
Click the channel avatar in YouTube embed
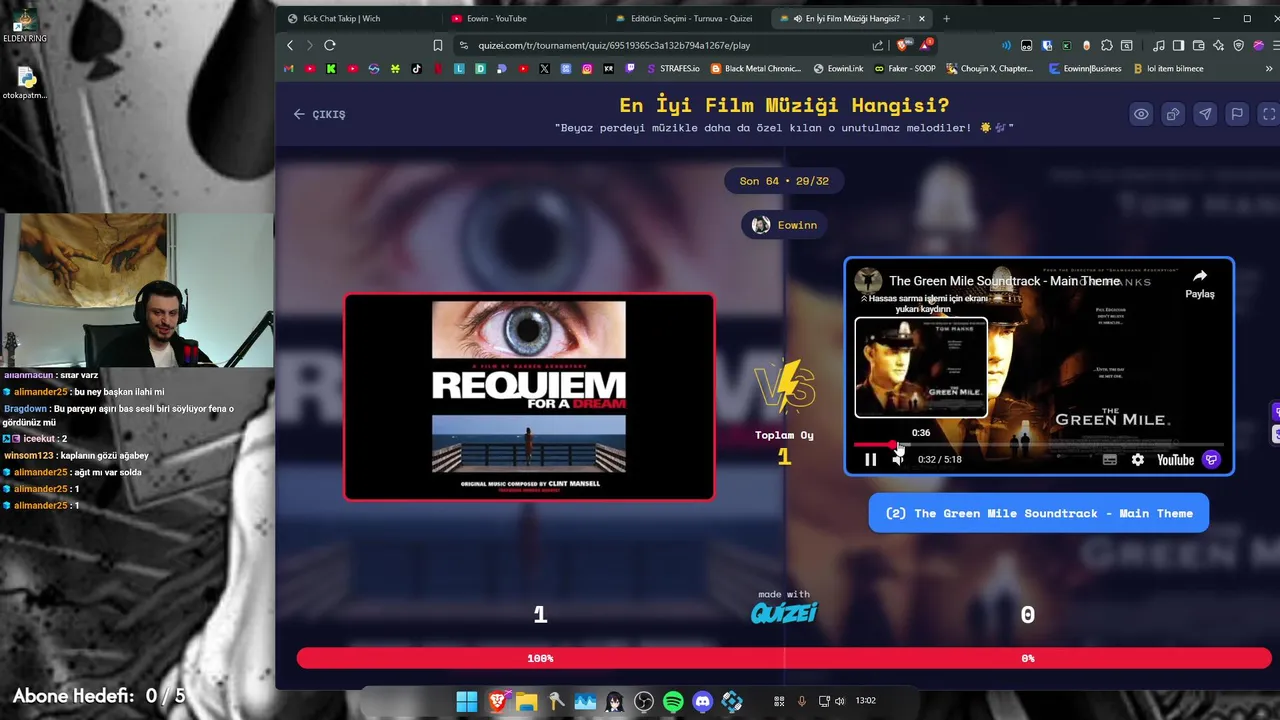point(868,281)
